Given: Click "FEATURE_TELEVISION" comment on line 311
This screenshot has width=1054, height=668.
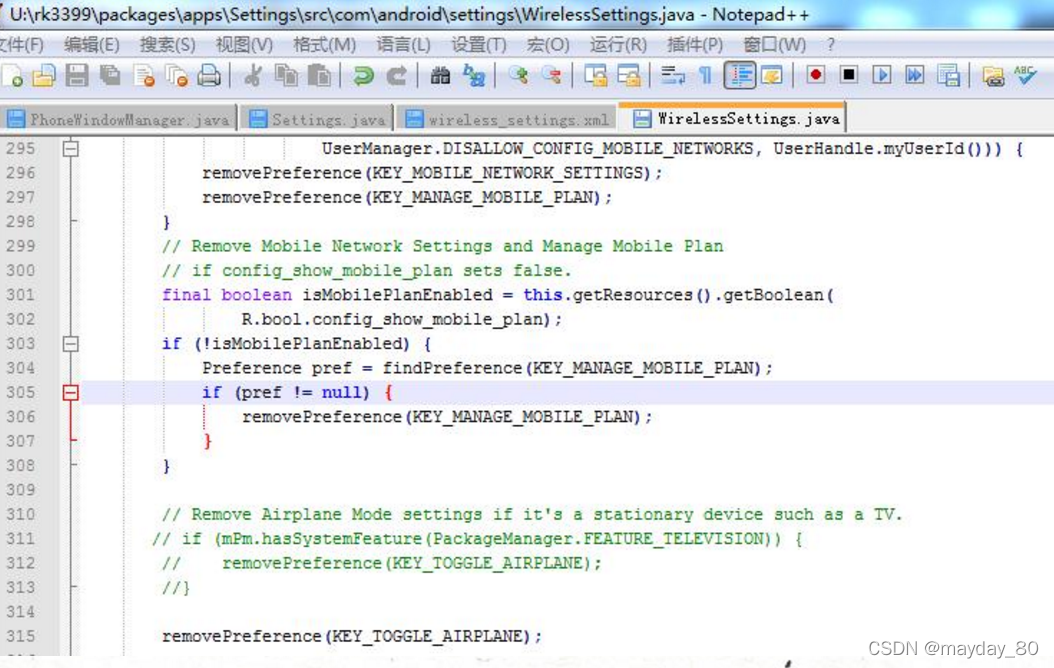Looking at the screenshot, I should [x=674, y=539].
